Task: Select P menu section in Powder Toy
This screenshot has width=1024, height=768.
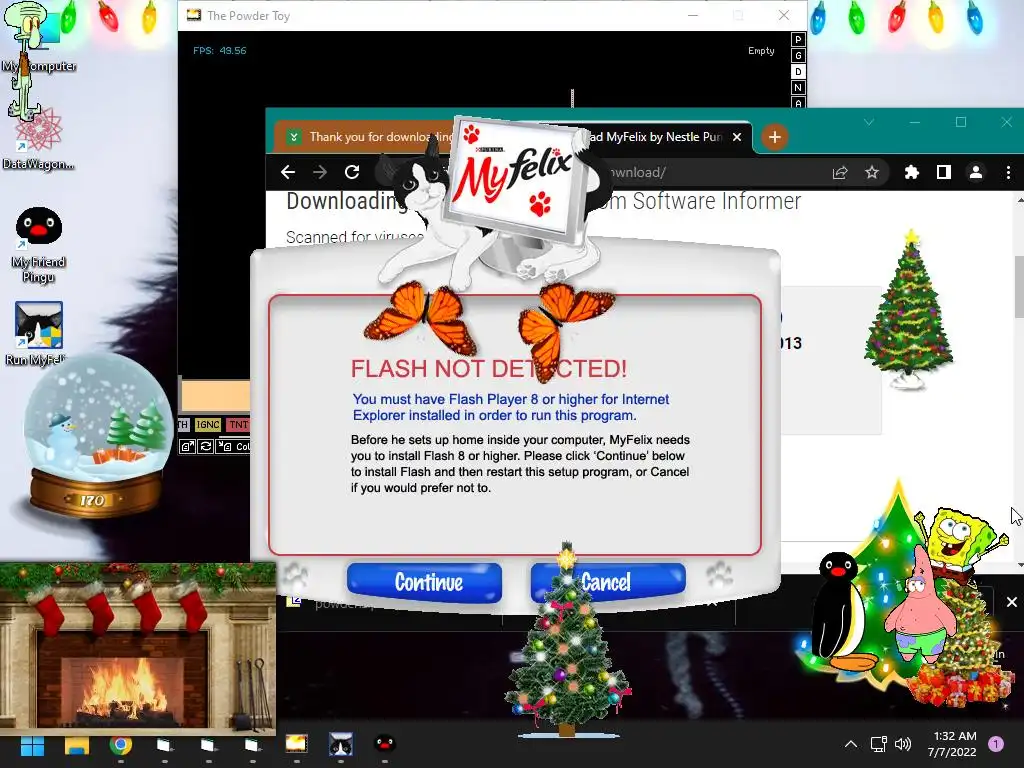Action: tap(798, 40)
